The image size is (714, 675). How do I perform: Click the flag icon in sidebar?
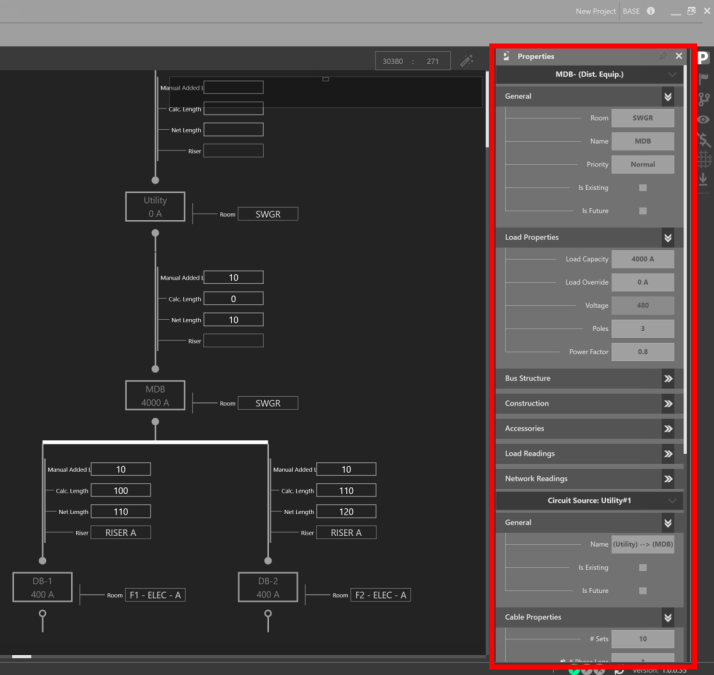[x=704, y=78]
